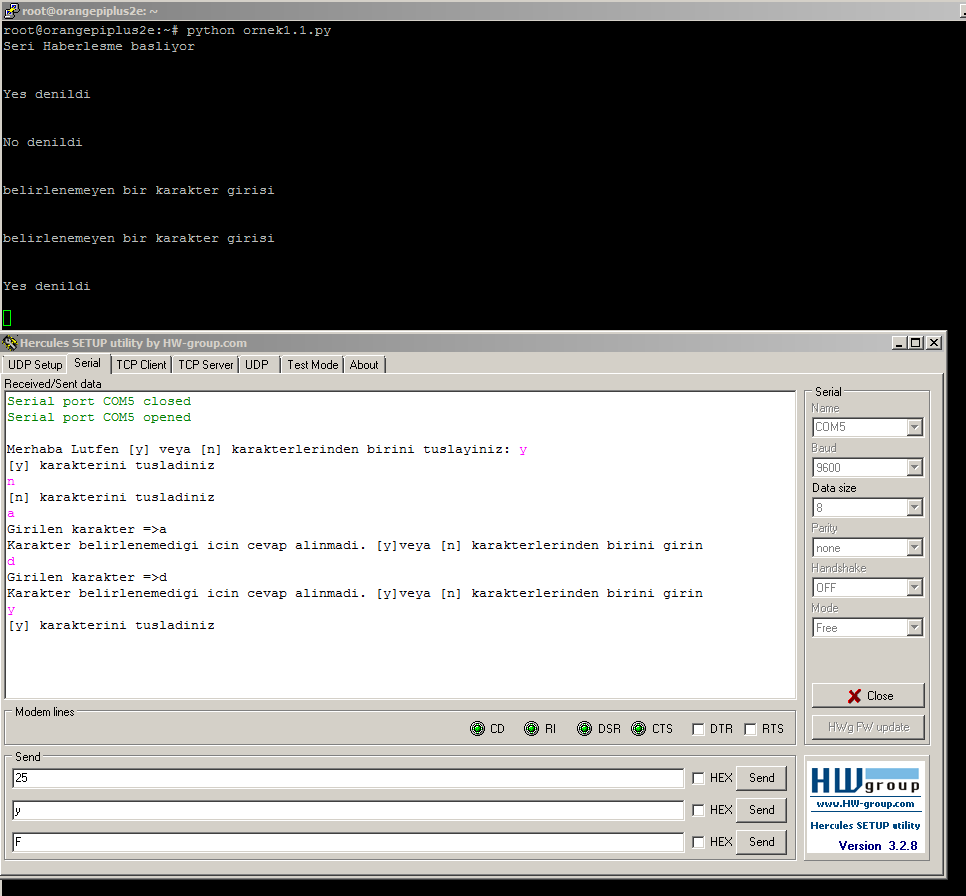Click the DSR modem line indicator
The height and width of the screenshot is (896, 966).
pos(584,728)
